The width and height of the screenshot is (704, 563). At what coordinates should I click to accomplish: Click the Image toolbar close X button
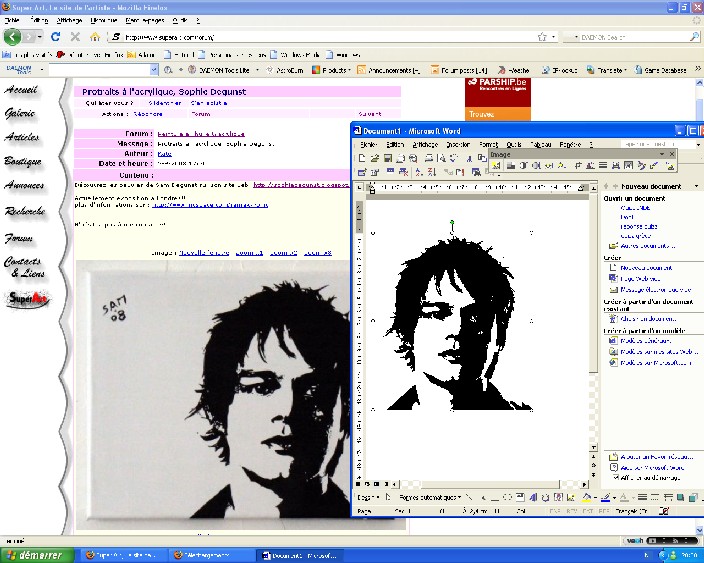(672, 154)
